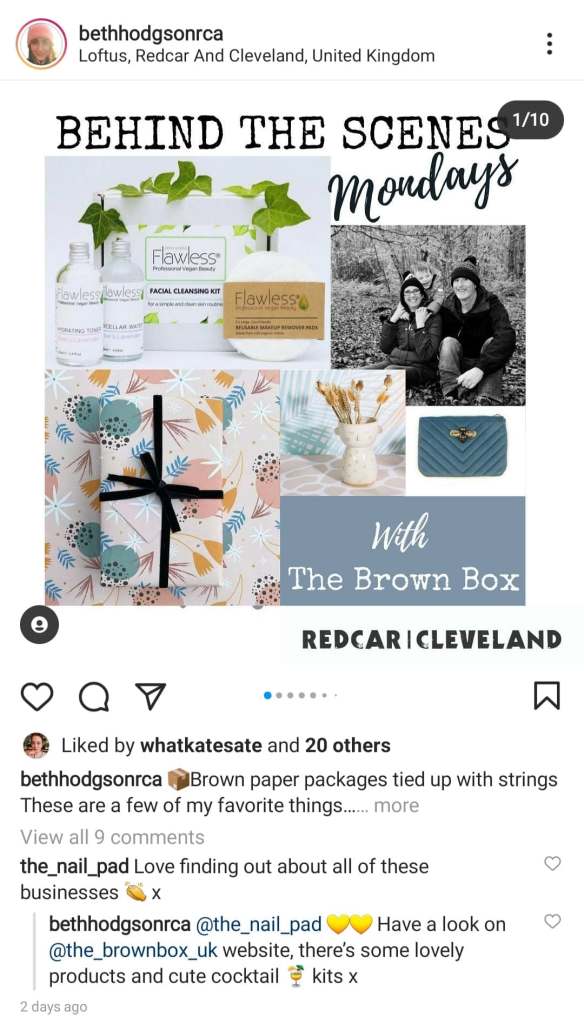Like the_nail_pad's comment
584x1024 pixels.
coord(553,863)
